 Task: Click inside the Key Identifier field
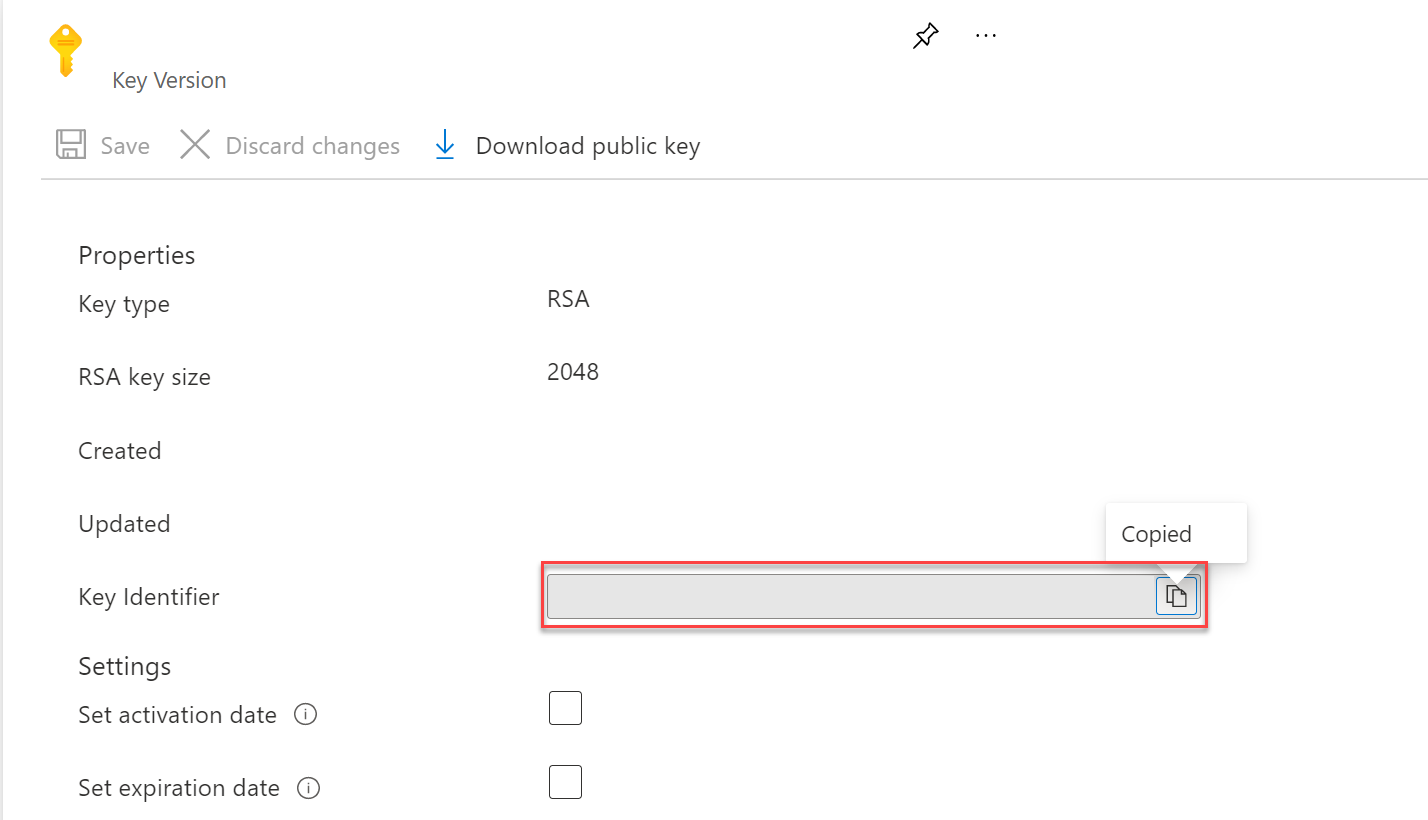click(x=850, y=596)
